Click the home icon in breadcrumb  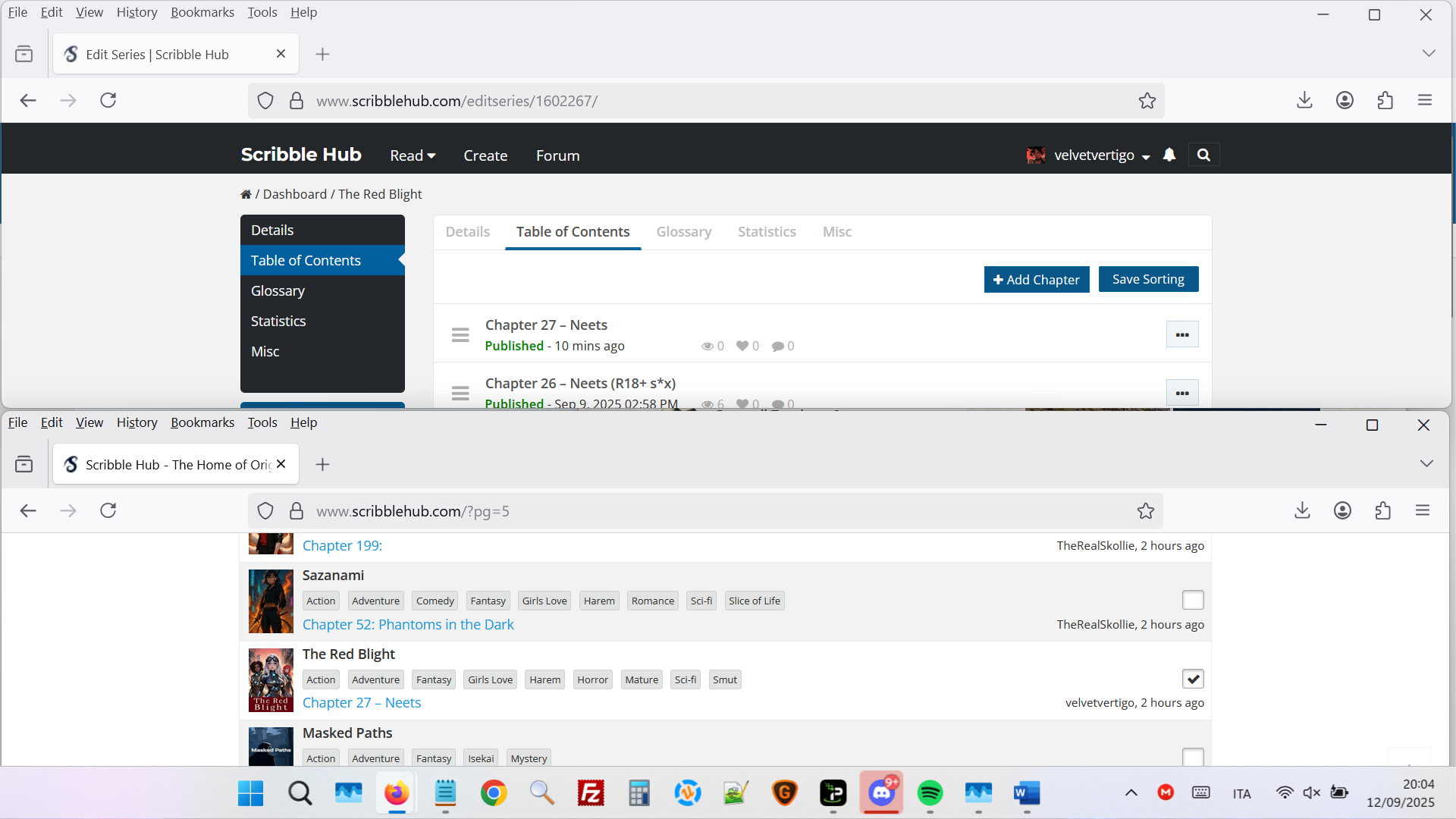pos(246,195)
